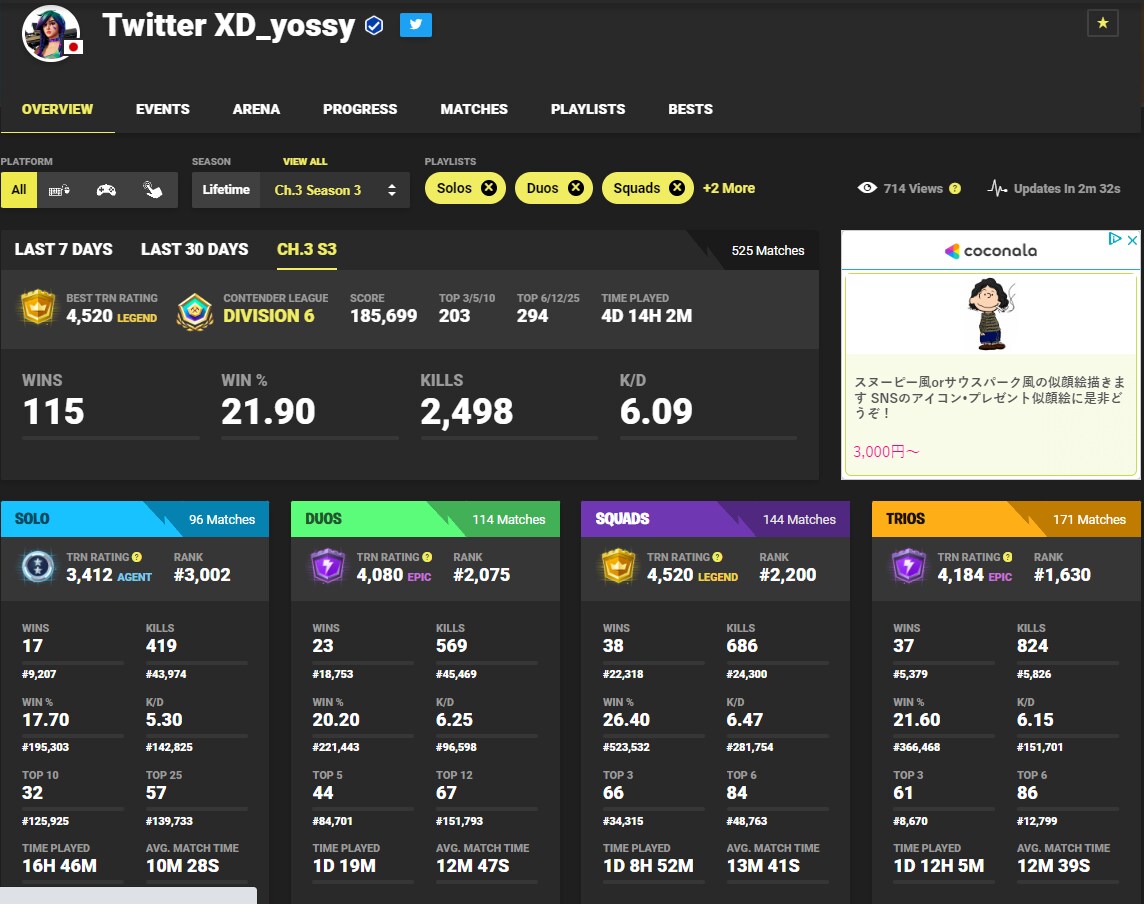Remove the Solos playlist filter
Screen dimensions: 1144x904
pyautogui.click(x=489, y=188)
